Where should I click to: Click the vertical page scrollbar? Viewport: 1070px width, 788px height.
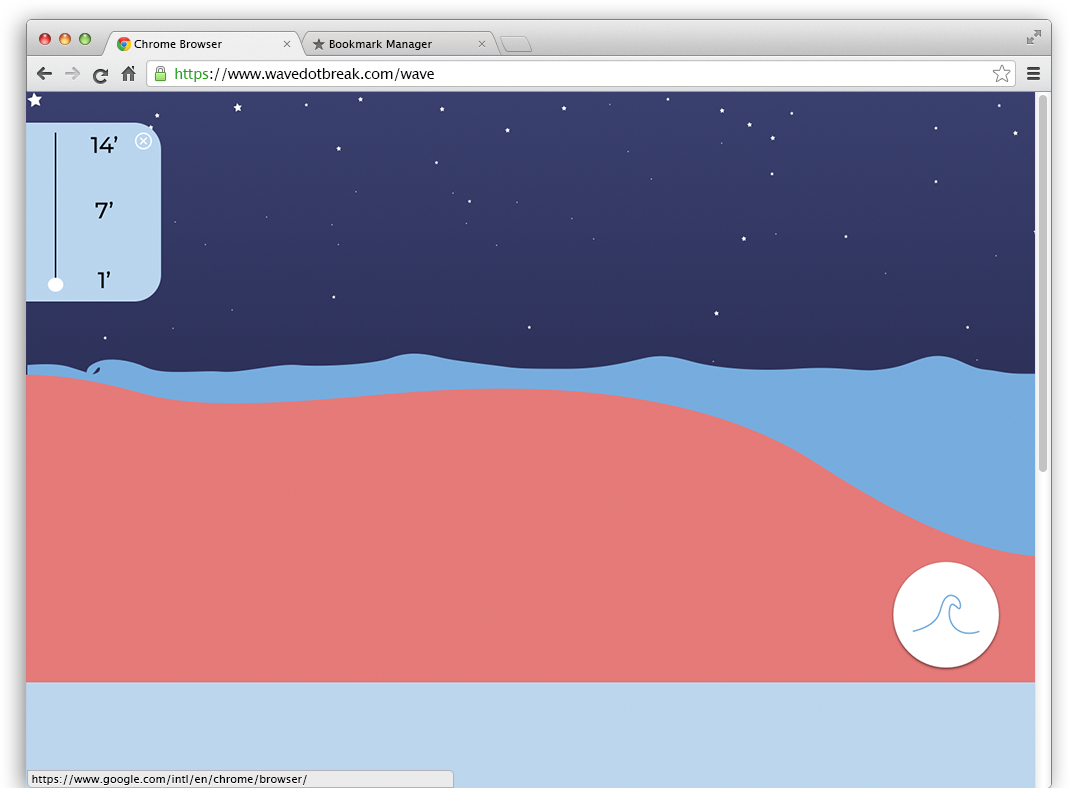click(x=1043, y=284)
